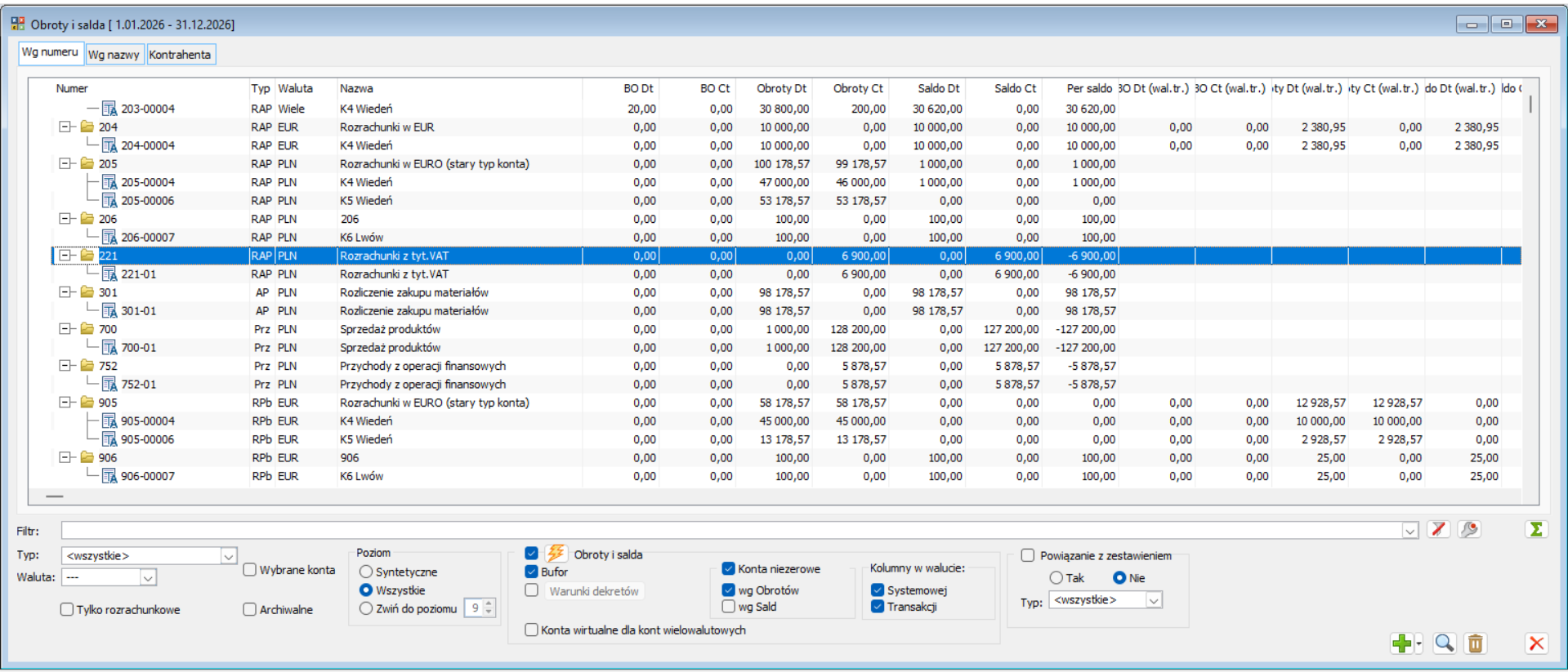Click inside the Filtr input field

[x=727, y=531]
